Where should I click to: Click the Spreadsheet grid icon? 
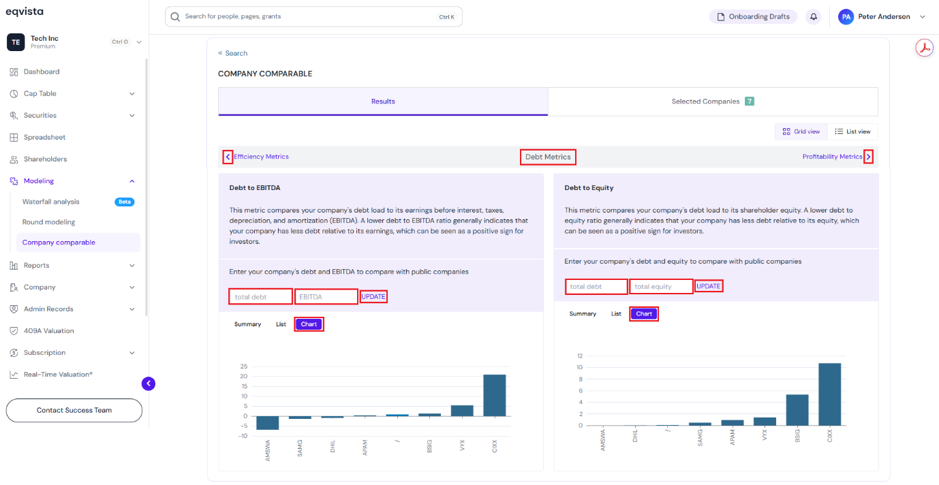14,137
